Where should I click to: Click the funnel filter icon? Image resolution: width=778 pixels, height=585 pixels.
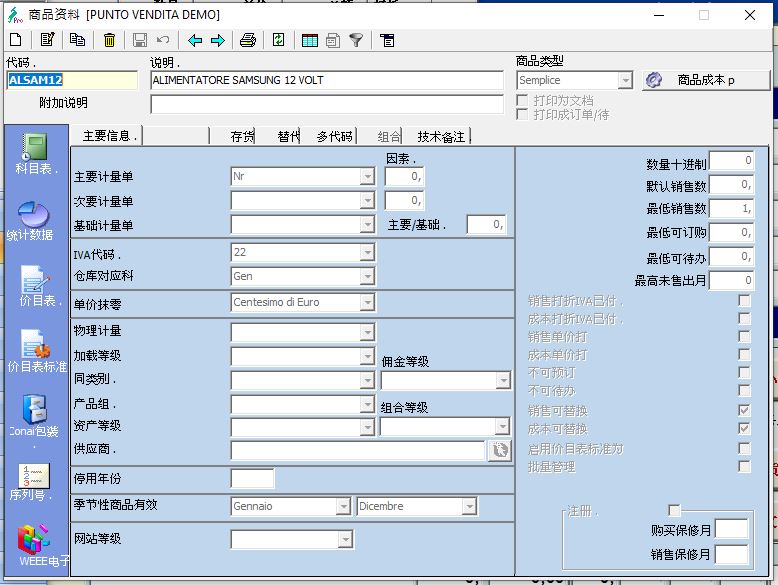pyautogui.click(x=356, y=40)
